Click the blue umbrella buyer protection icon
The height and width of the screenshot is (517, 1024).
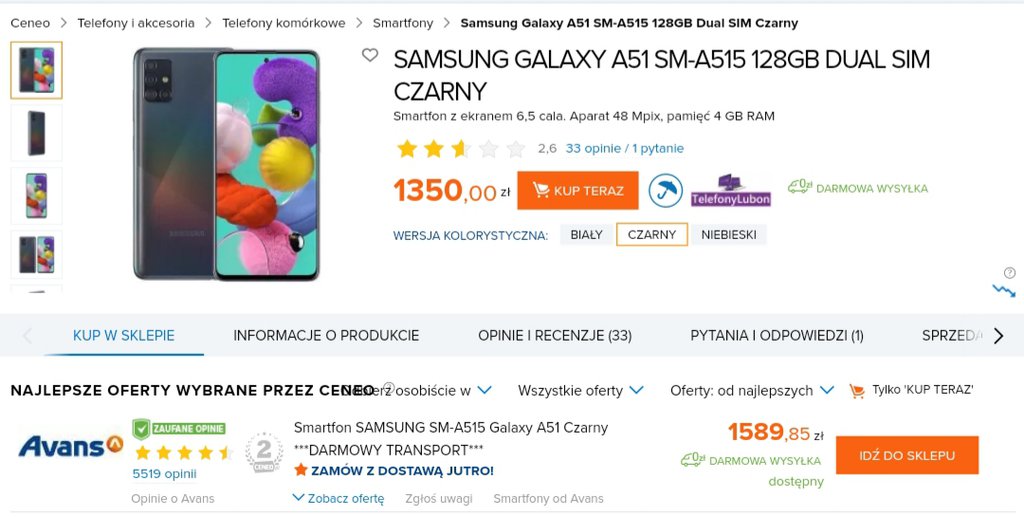[664, 190]
